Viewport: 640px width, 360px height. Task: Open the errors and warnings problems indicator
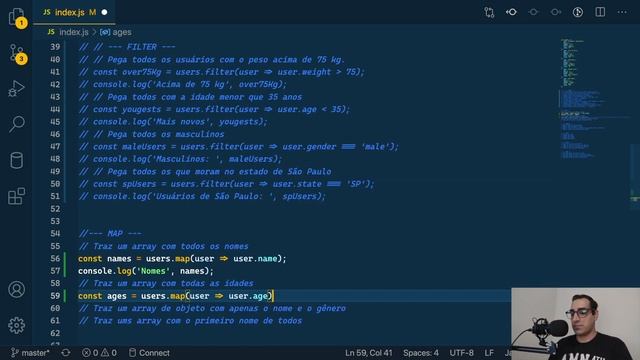tap(99, 353)
